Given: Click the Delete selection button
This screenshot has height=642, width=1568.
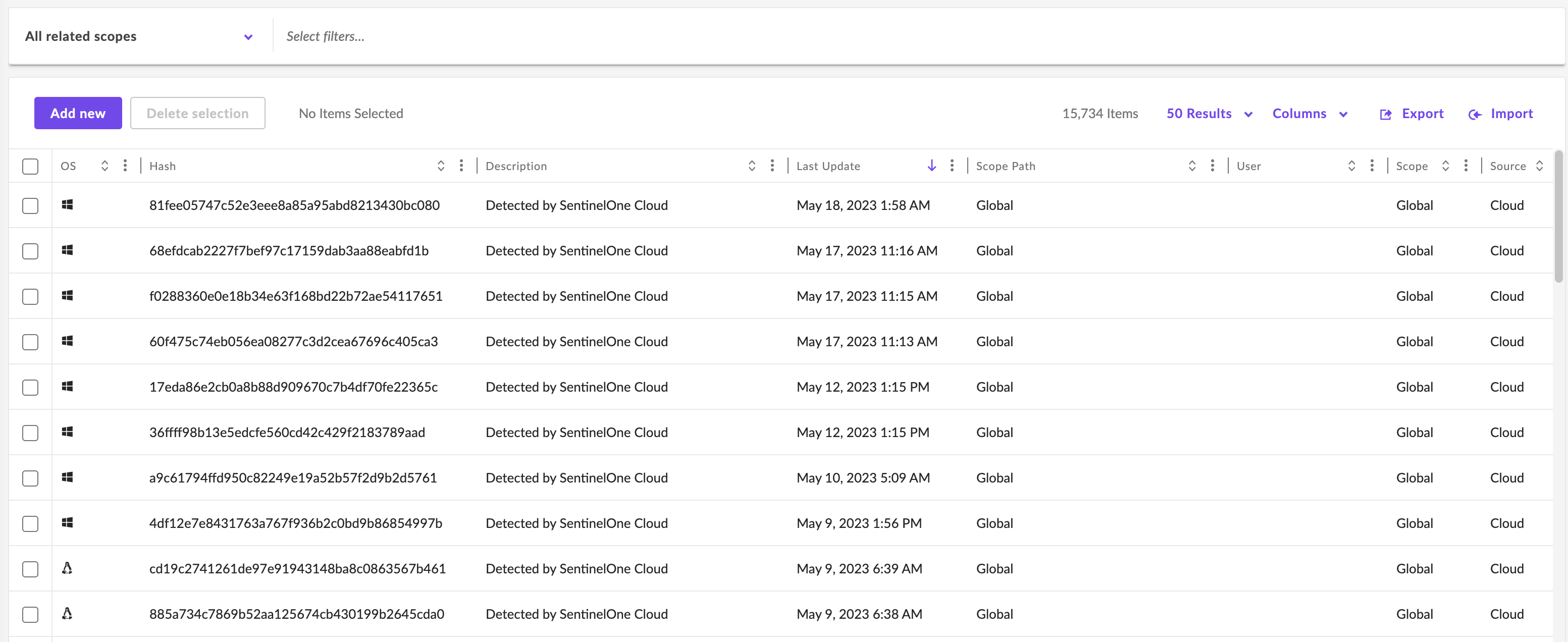Looking at the screenshot, I should (197, 113).
